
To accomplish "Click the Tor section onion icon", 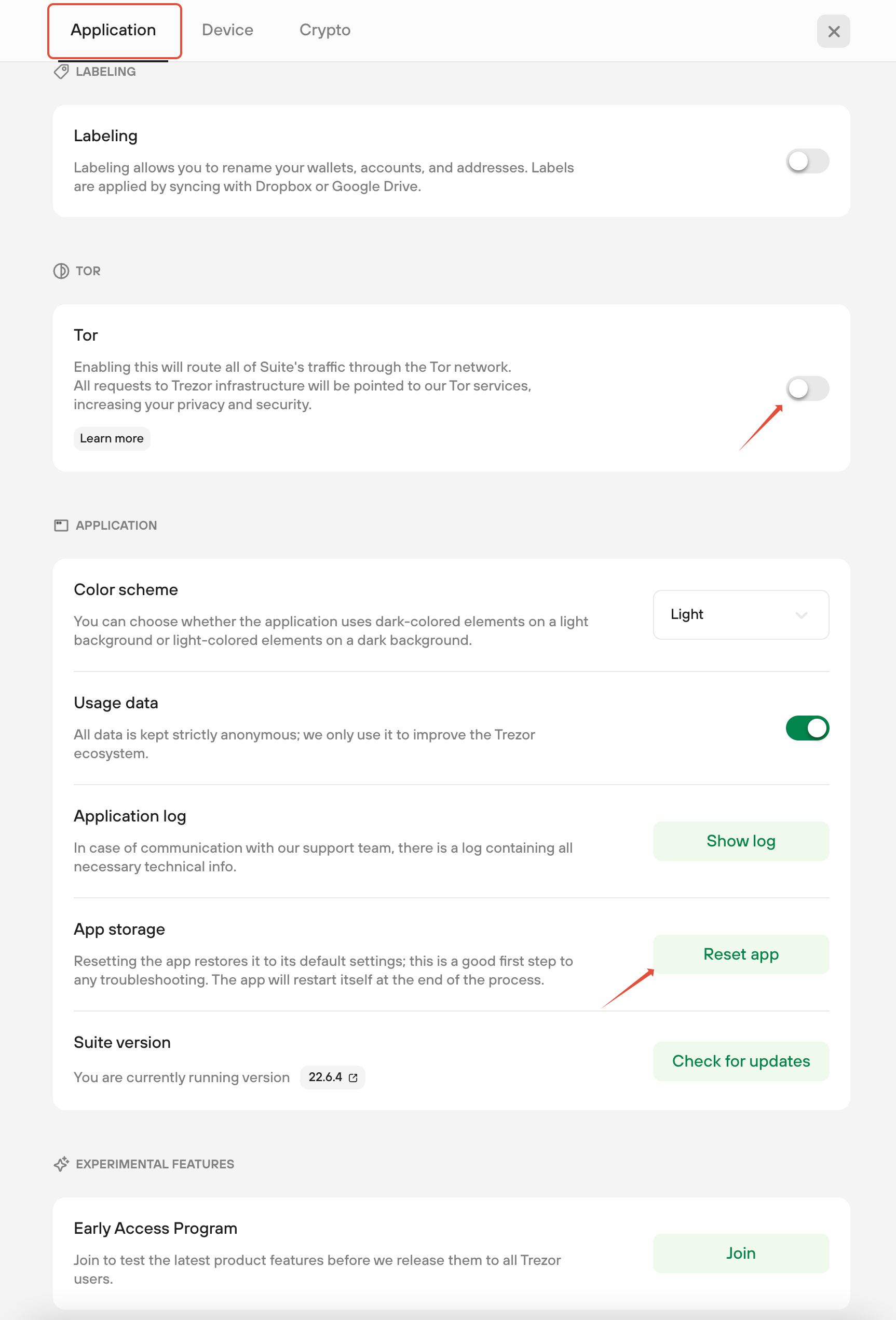I will pos(61,271).
